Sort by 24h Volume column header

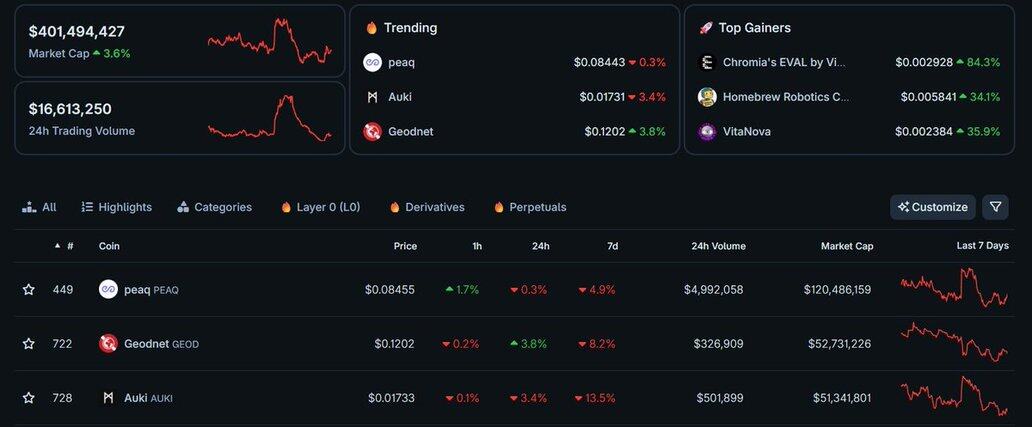(718, 246)
